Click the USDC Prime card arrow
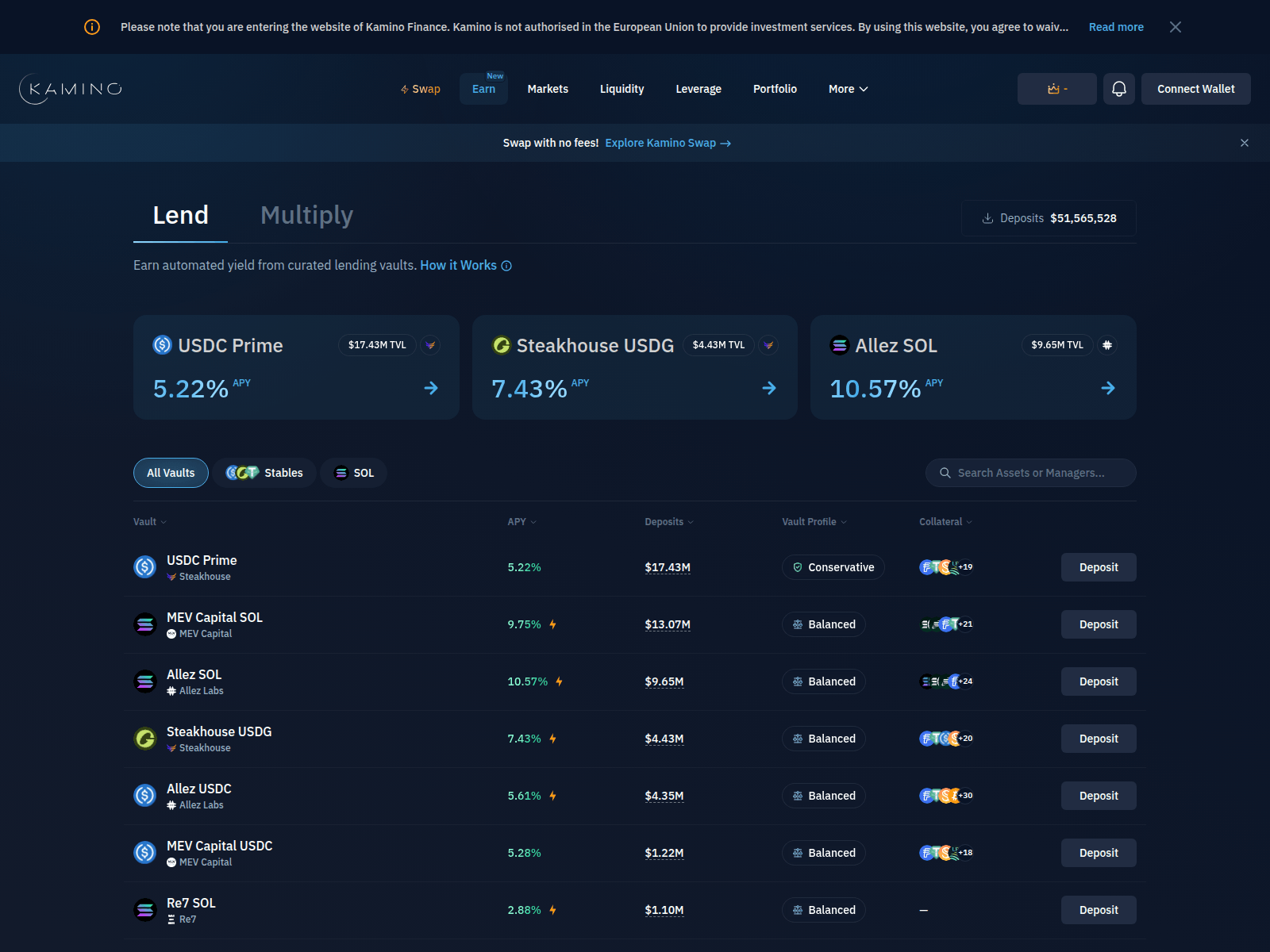Screen dimensions: 1270x952 click(x=431, y=388)
